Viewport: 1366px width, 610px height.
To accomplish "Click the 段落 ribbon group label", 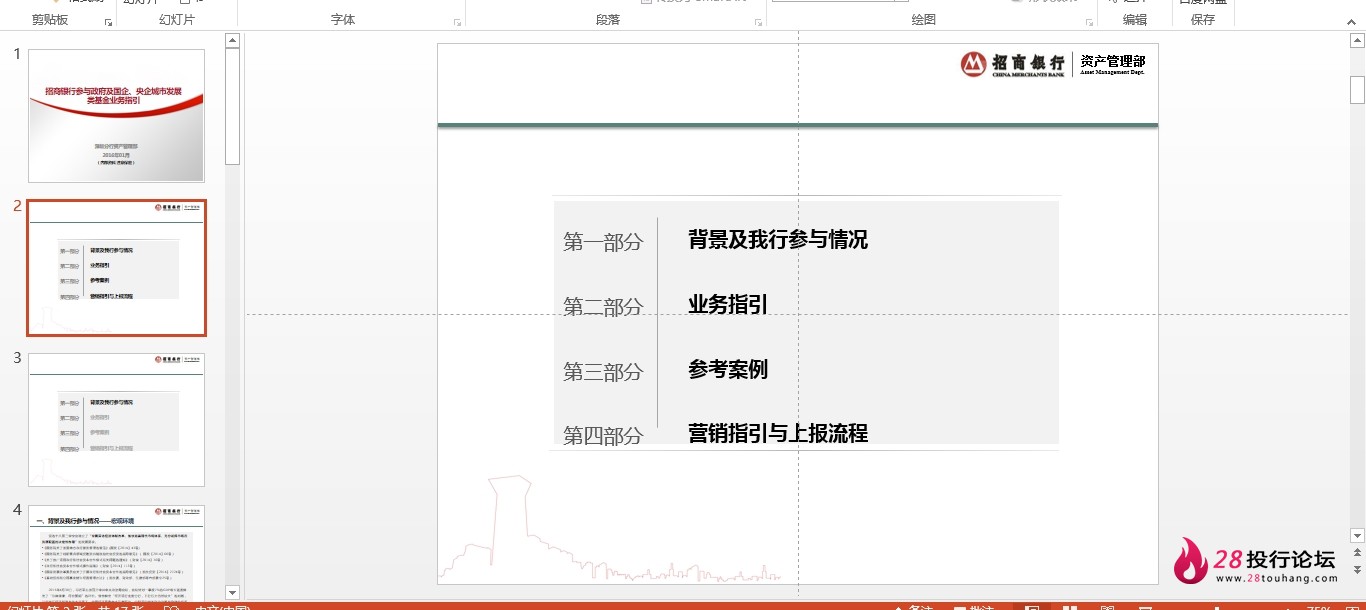I will click(608, 20).
